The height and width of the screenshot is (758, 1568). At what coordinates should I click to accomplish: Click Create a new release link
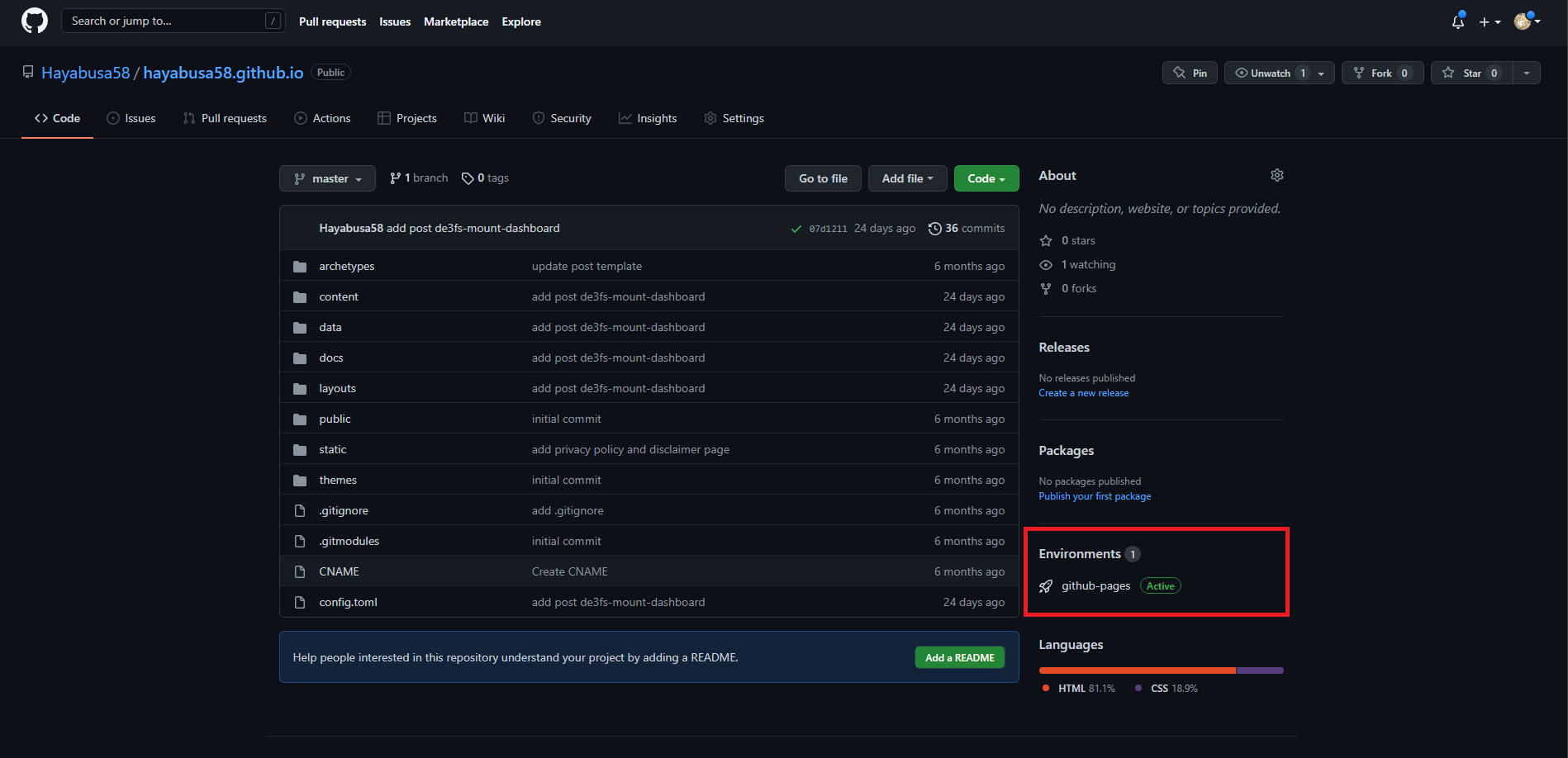[x=1083, y=393]
